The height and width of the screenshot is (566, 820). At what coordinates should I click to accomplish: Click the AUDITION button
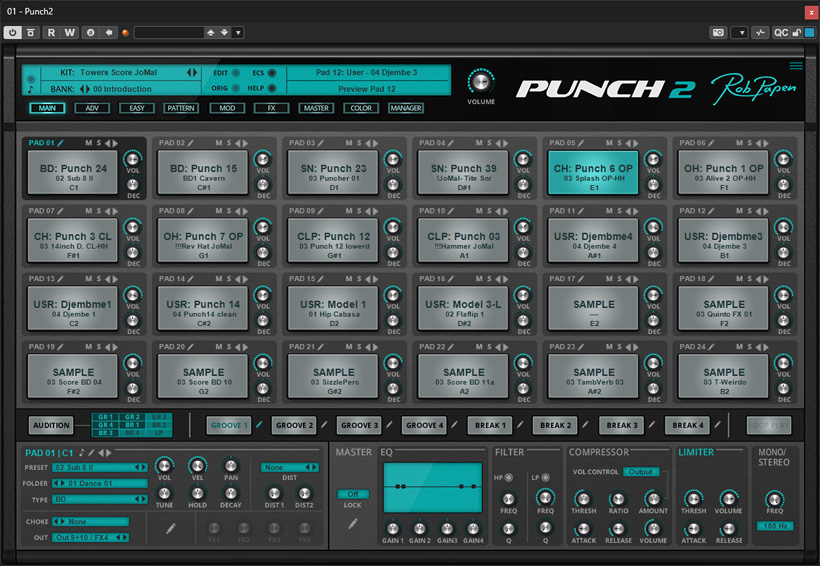[x=51, y=425]
